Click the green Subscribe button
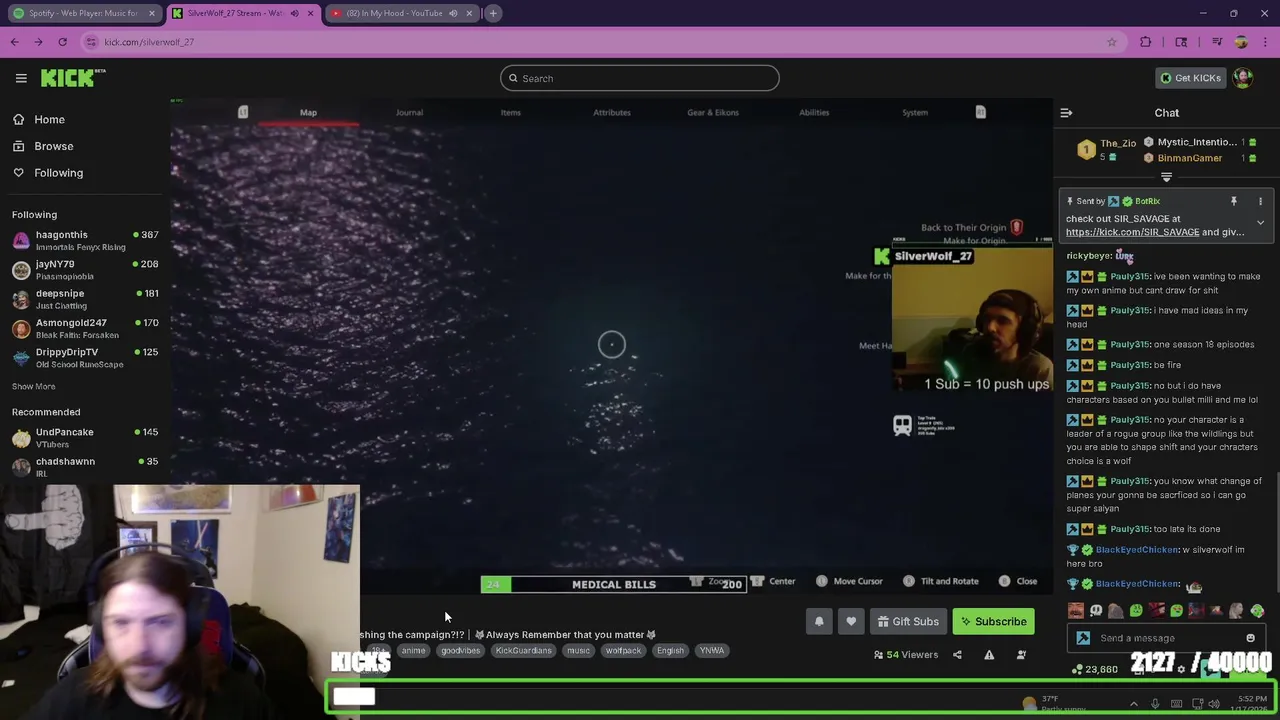 (994, 621)
